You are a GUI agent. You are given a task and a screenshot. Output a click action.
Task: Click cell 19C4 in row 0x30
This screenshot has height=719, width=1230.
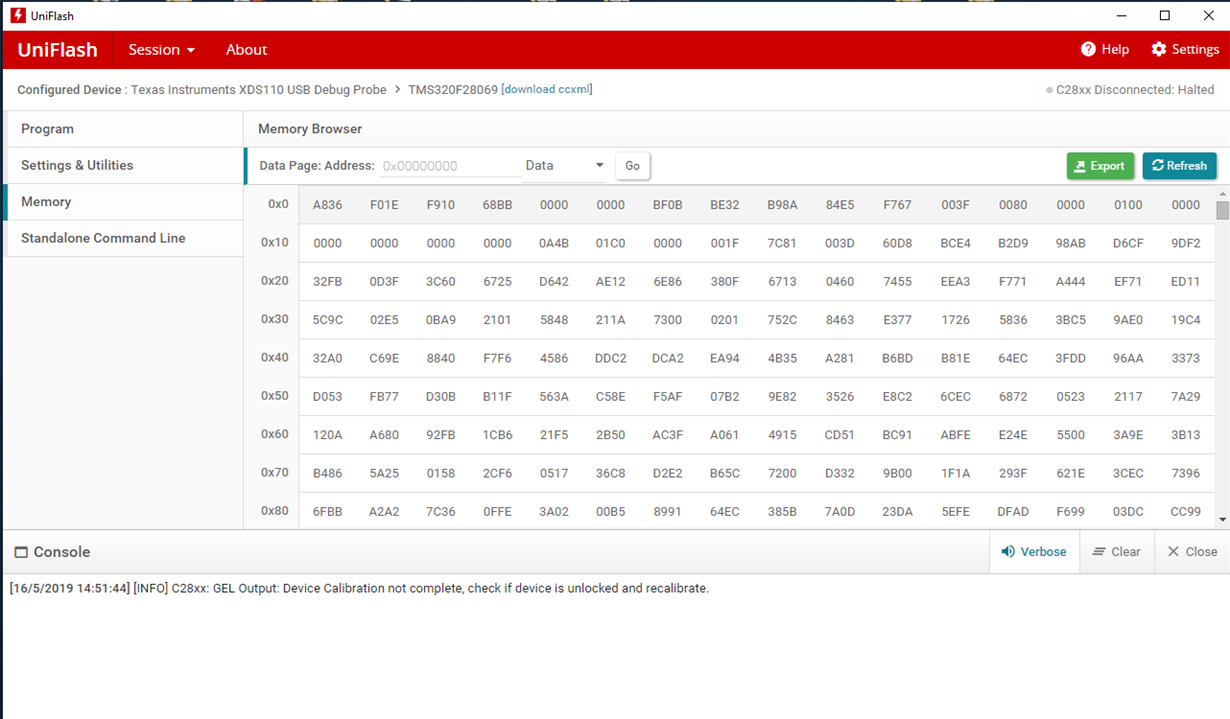(x=1185, y=320)
